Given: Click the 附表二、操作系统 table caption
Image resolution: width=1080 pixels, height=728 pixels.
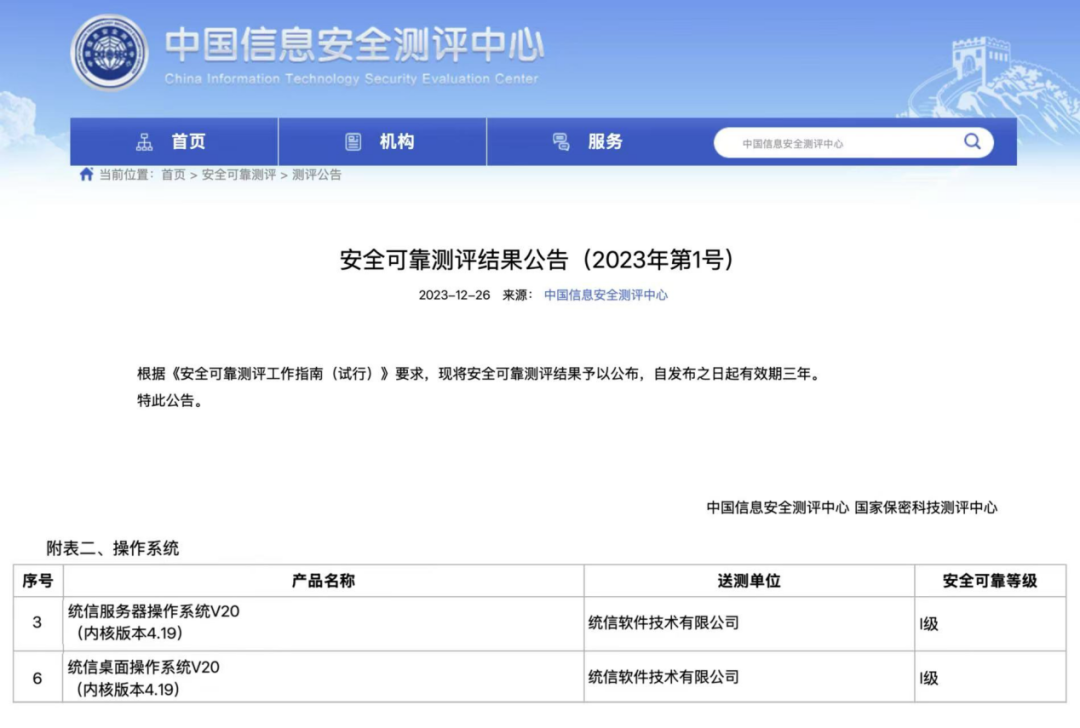Looking at the screenshot, I should click(x=112, y=548).
